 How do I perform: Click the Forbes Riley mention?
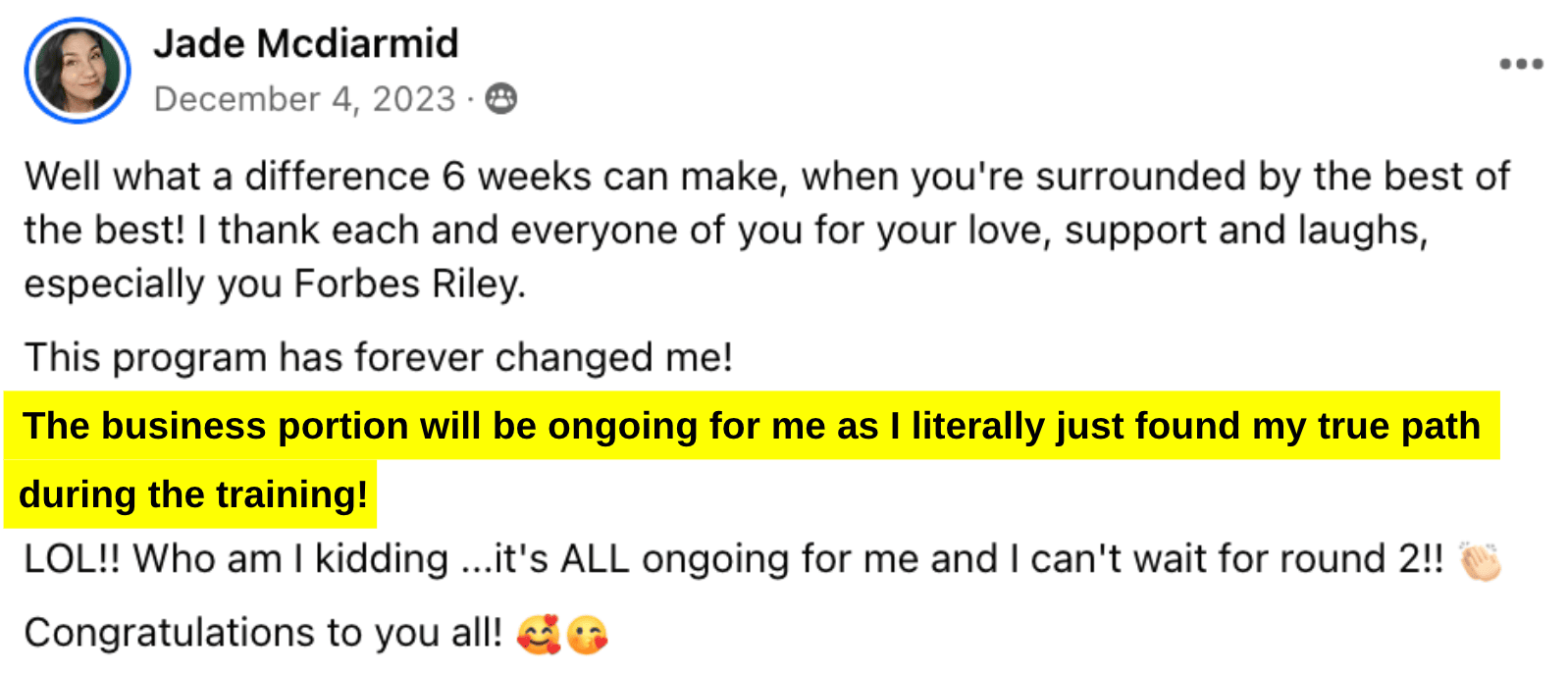point(410,285)
